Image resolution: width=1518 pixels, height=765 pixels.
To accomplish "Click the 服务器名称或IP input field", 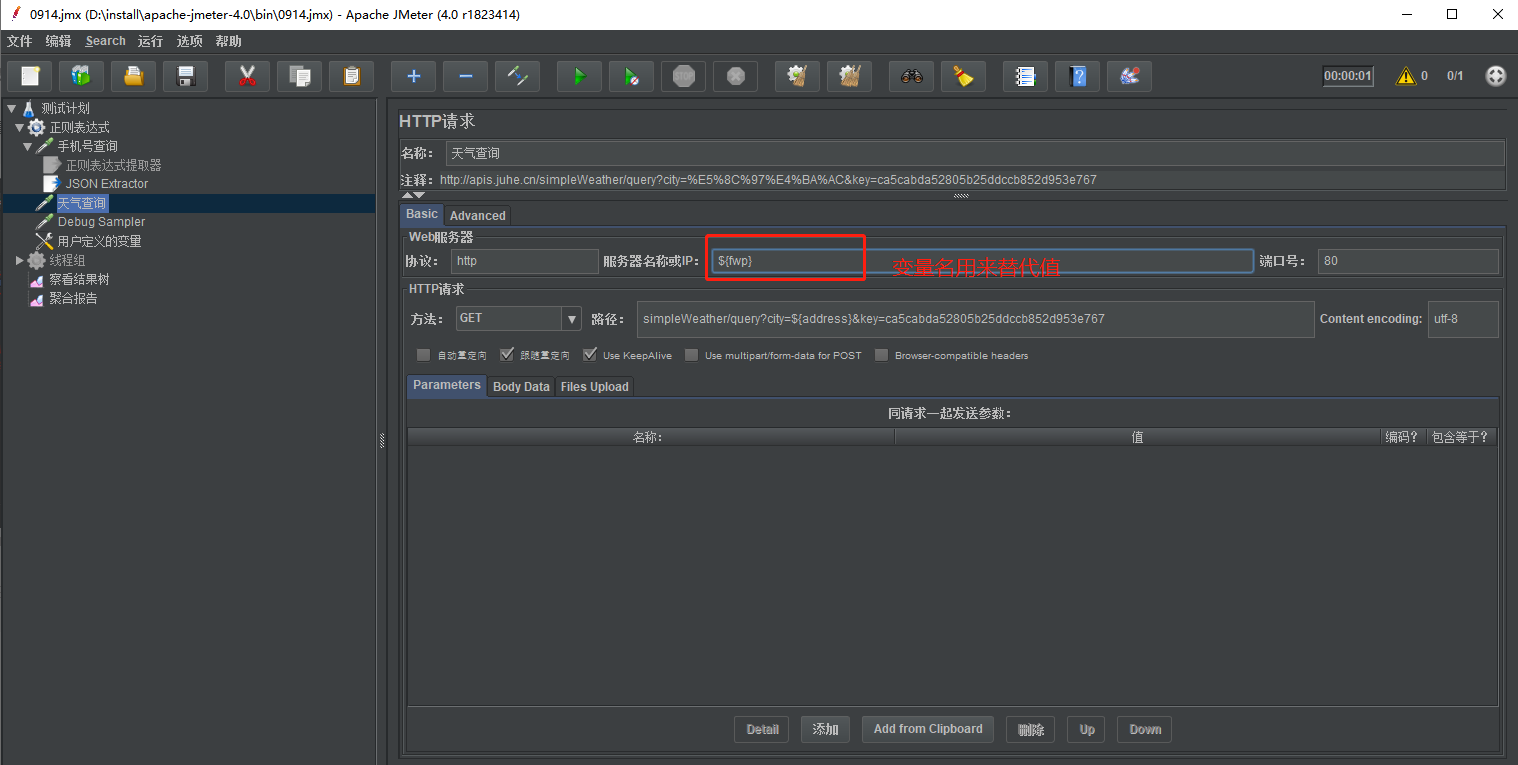I will (982, 261).
